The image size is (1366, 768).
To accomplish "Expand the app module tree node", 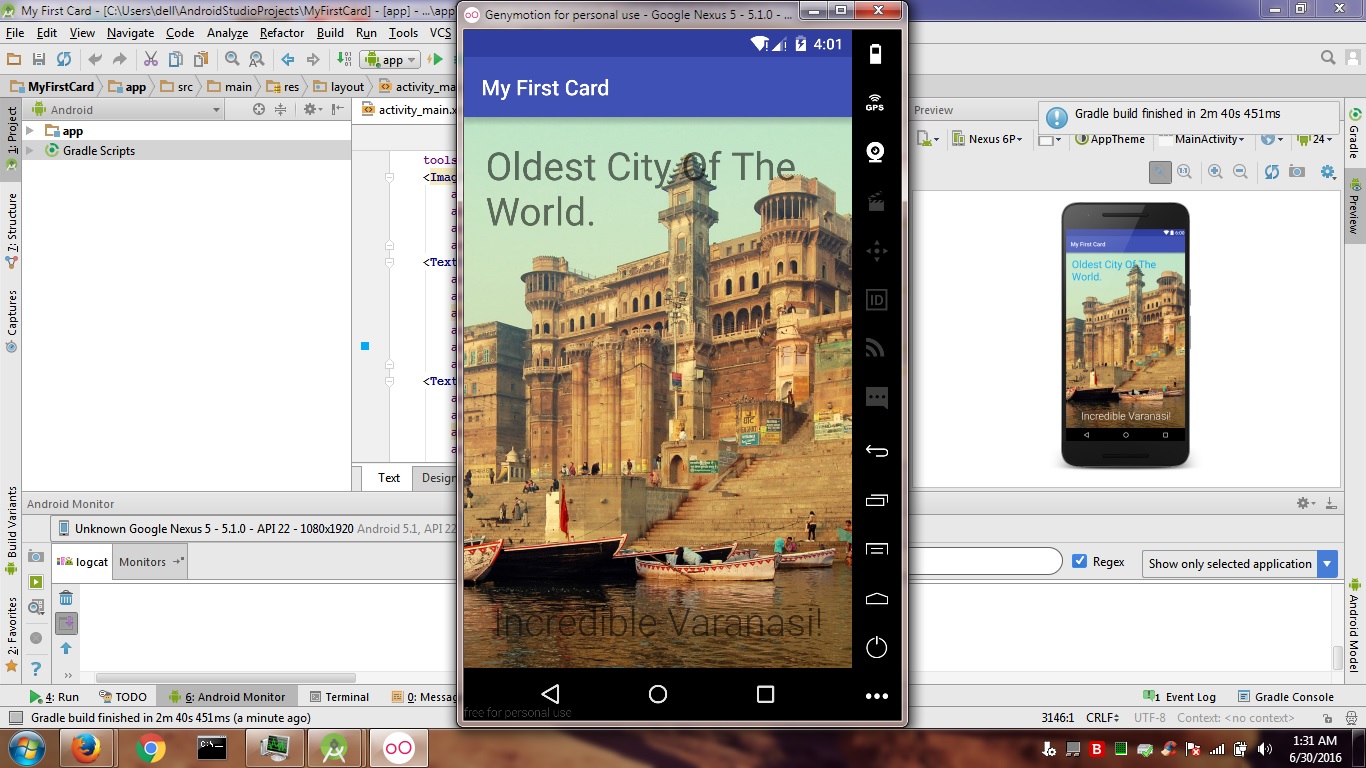I will coord(30,131).
